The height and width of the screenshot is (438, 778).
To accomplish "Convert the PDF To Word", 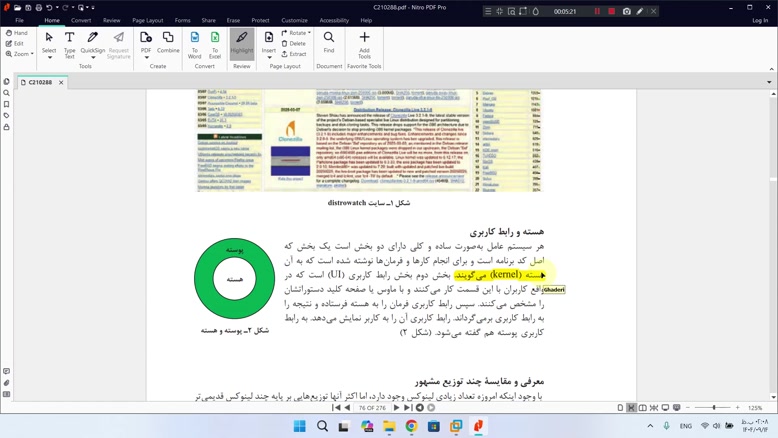I will [x=194, y=42].
